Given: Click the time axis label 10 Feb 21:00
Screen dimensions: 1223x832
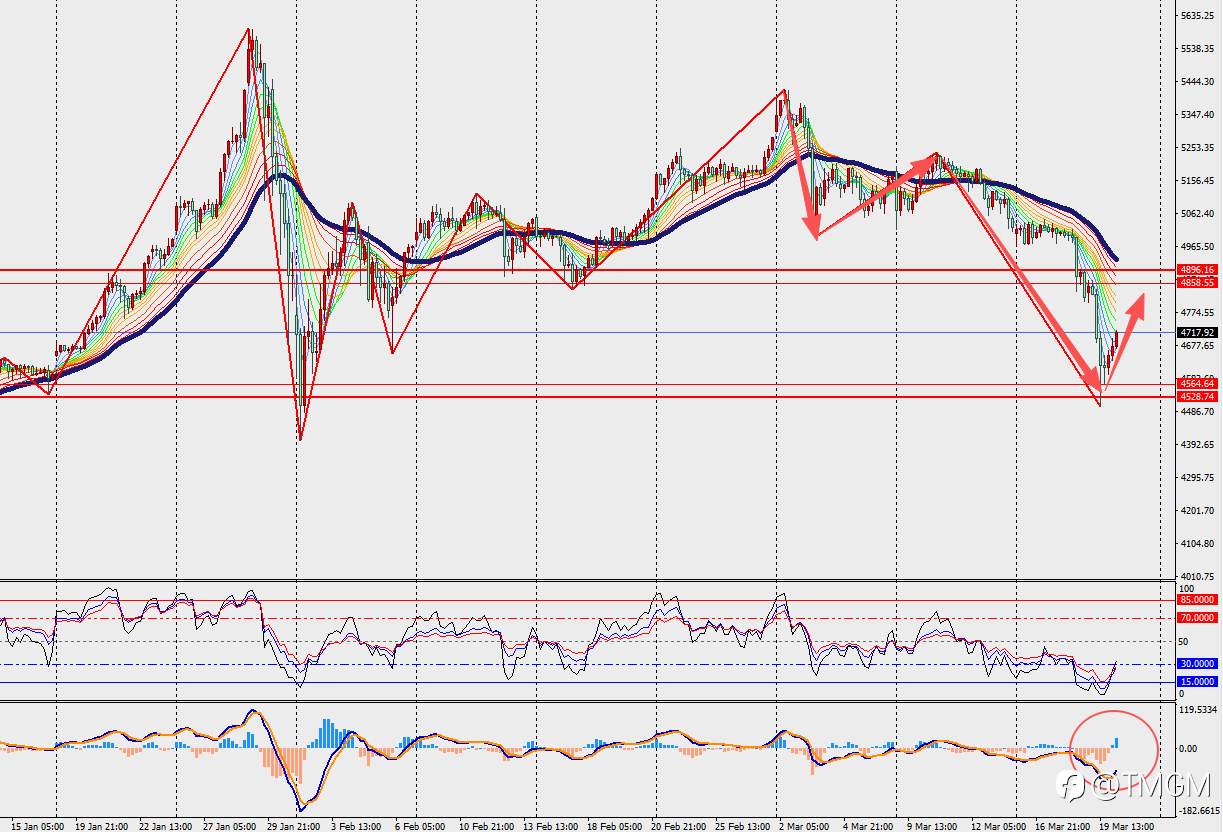Looking at the screenshot, I should click(485, 826).
